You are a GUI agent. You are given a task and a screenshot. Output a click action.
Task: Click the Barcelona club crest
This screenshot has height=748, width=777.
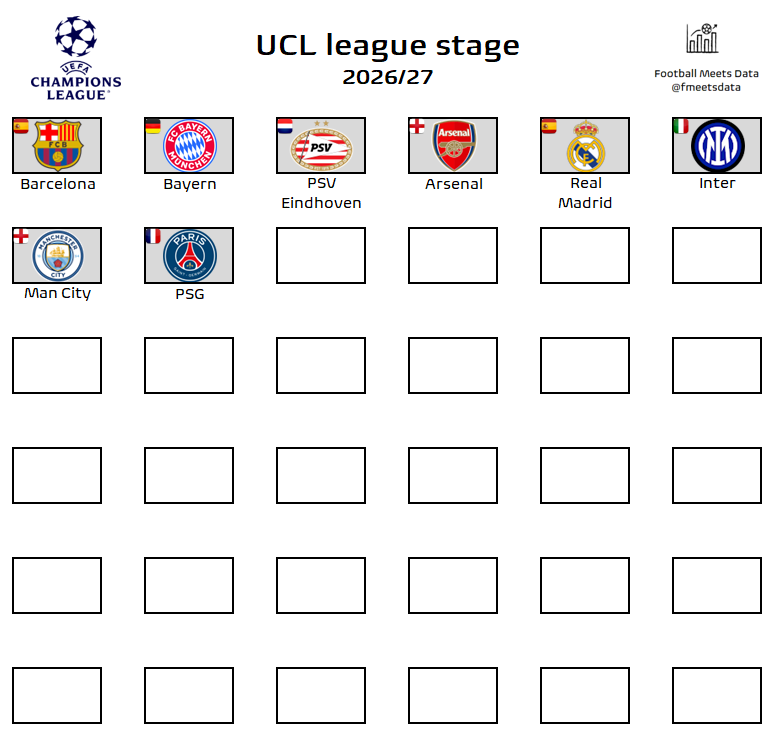tap(57, 146)
